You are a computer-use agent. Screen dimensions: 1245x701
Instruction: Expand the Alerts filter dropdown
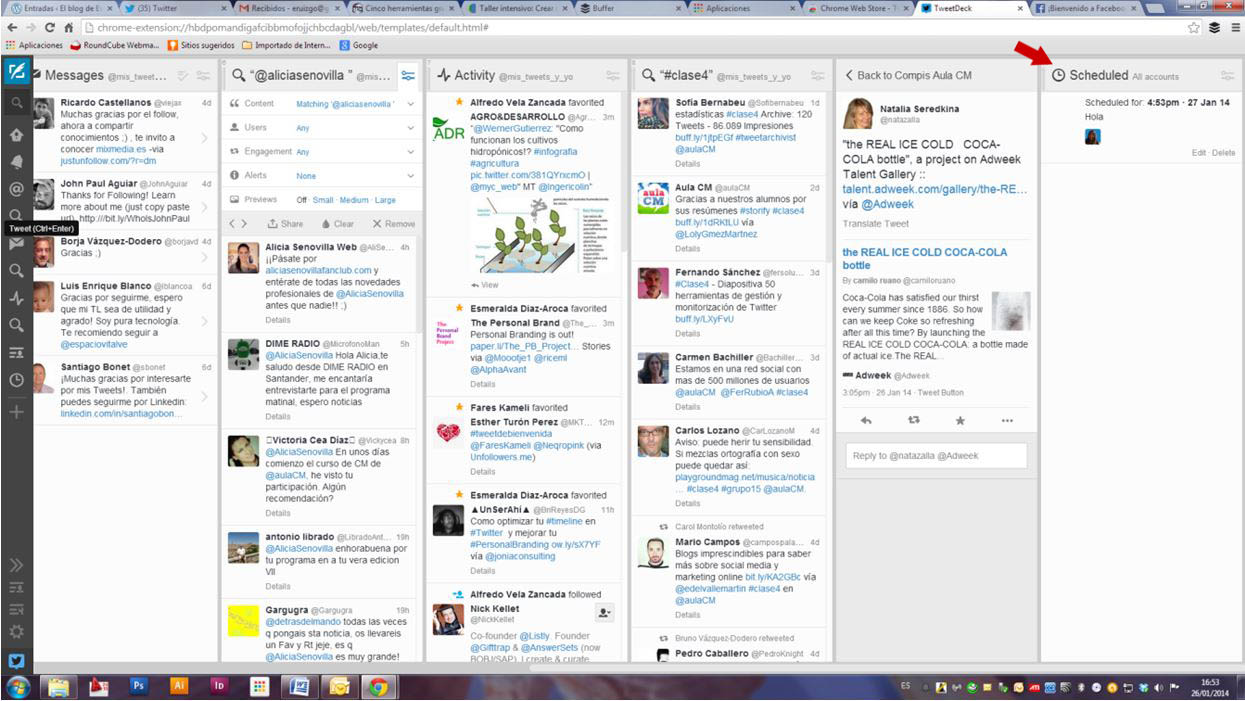(x=410, y=176)
